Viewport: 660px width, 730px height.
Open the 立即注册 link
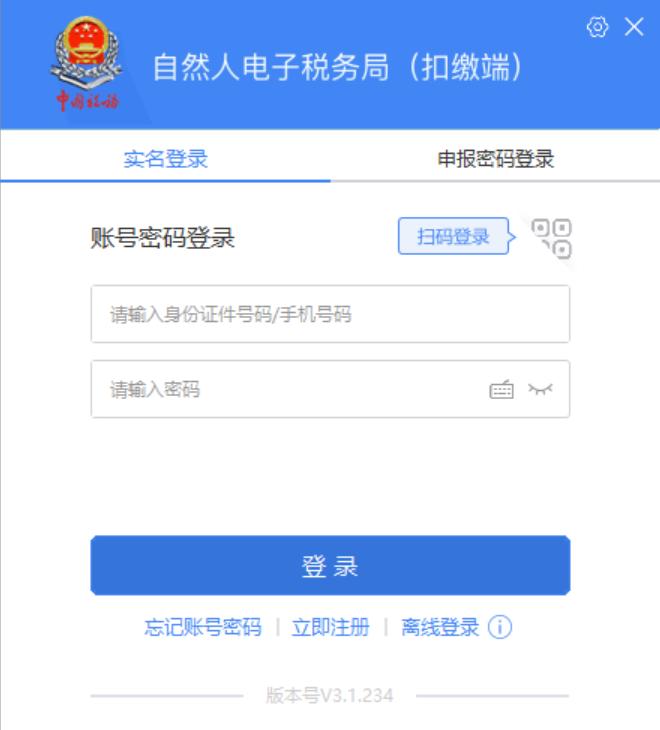(330, 627)
